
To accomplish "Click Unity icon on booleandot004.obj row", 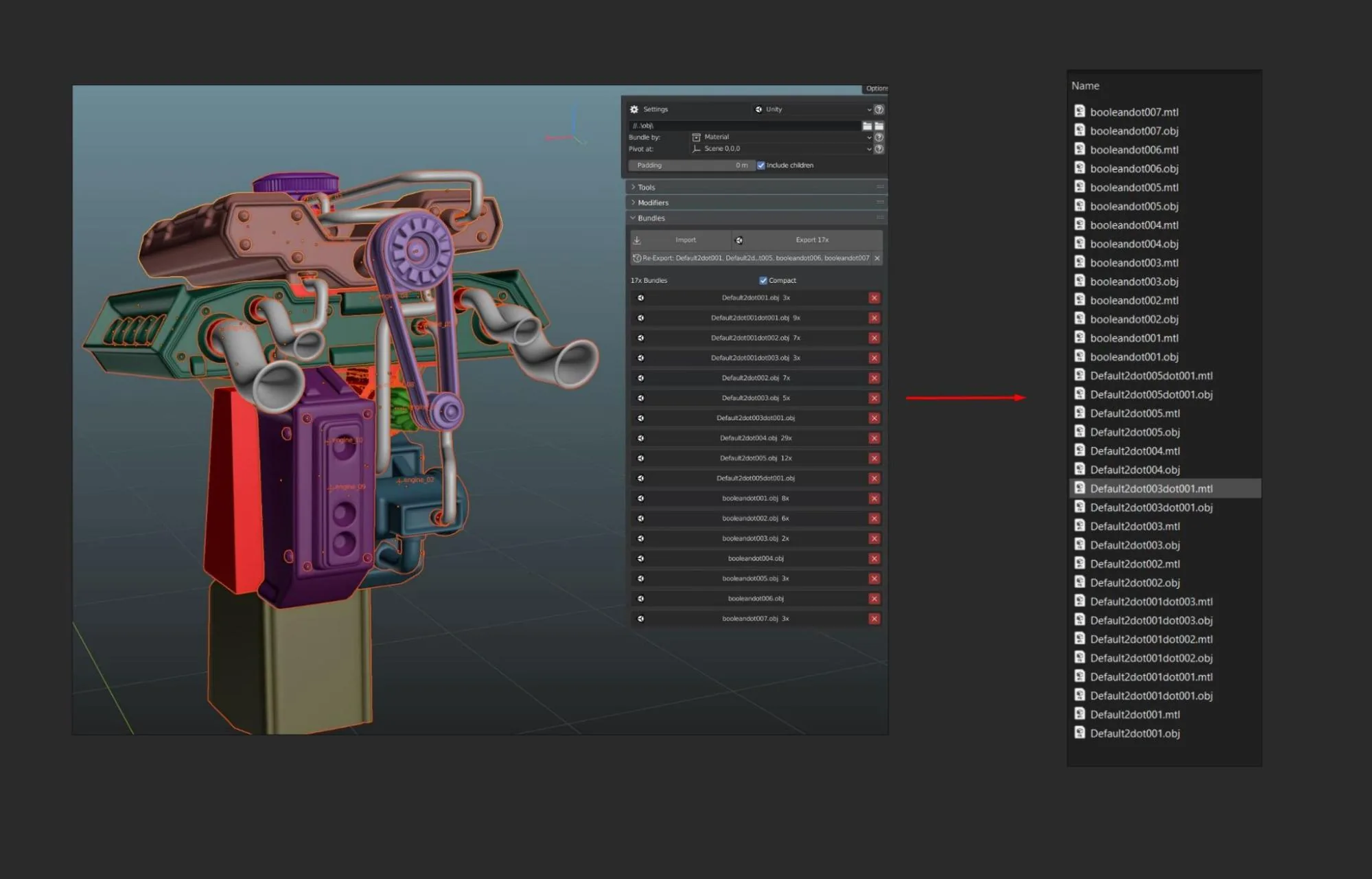I will tap(640, 558).
